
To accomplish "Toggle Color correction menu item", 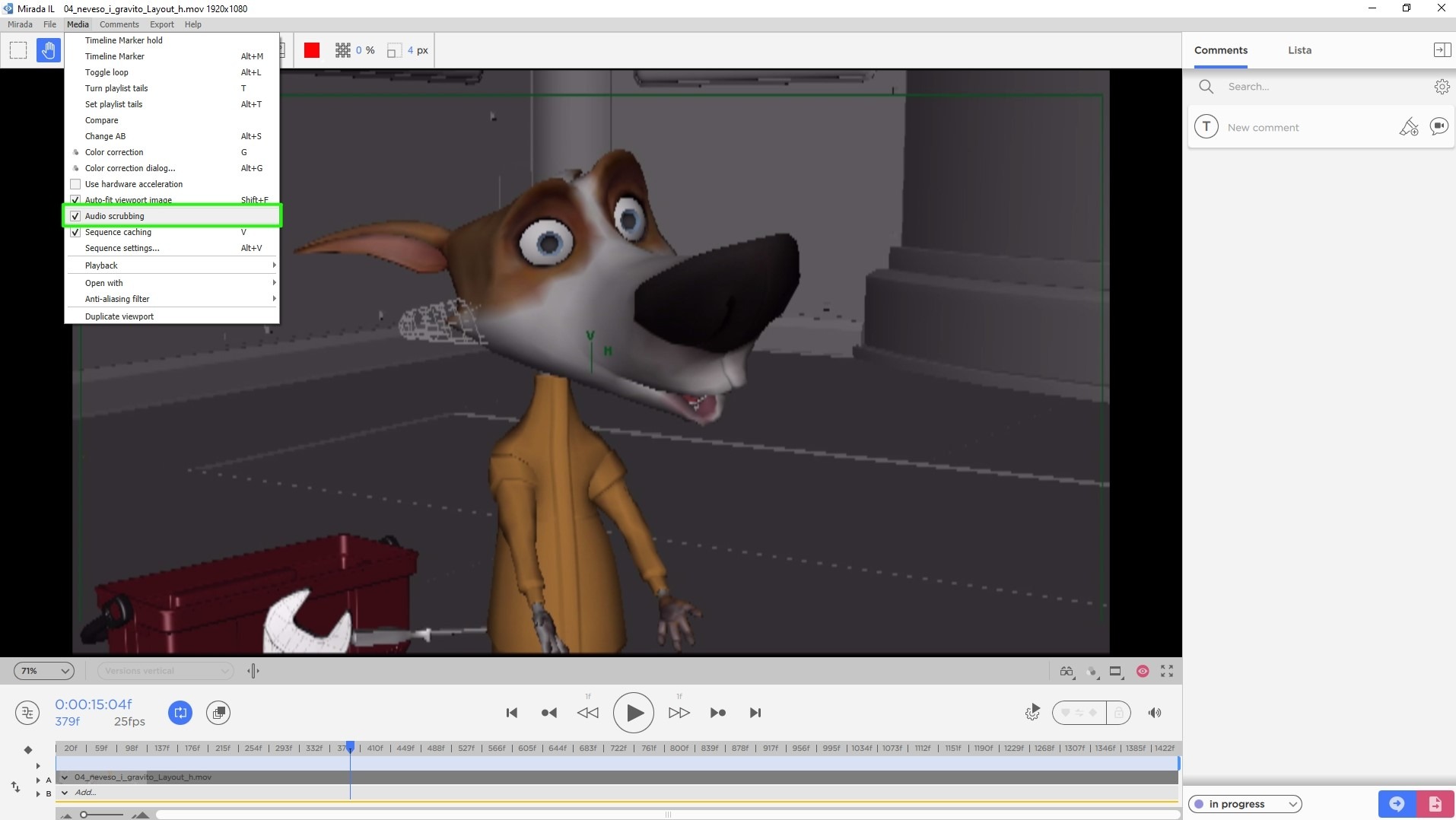I will tap(172, 152).
